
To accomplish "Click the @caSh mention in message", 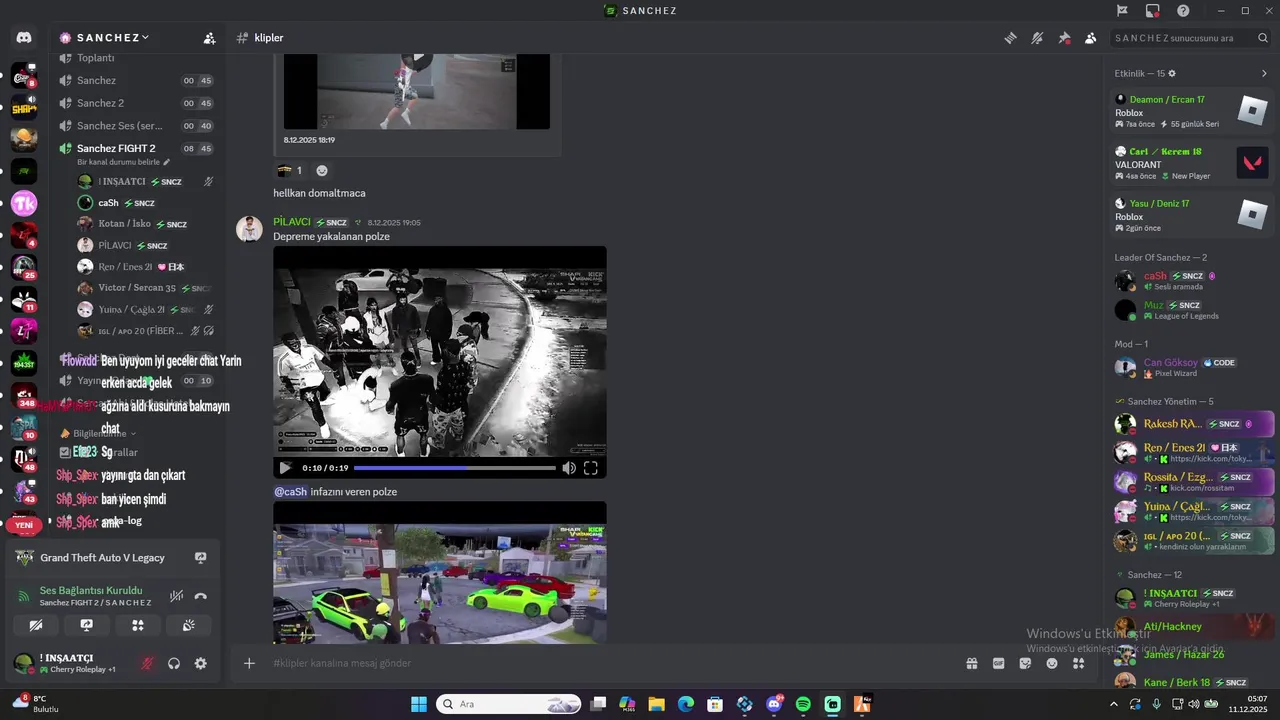I will (x=290, y=492).
